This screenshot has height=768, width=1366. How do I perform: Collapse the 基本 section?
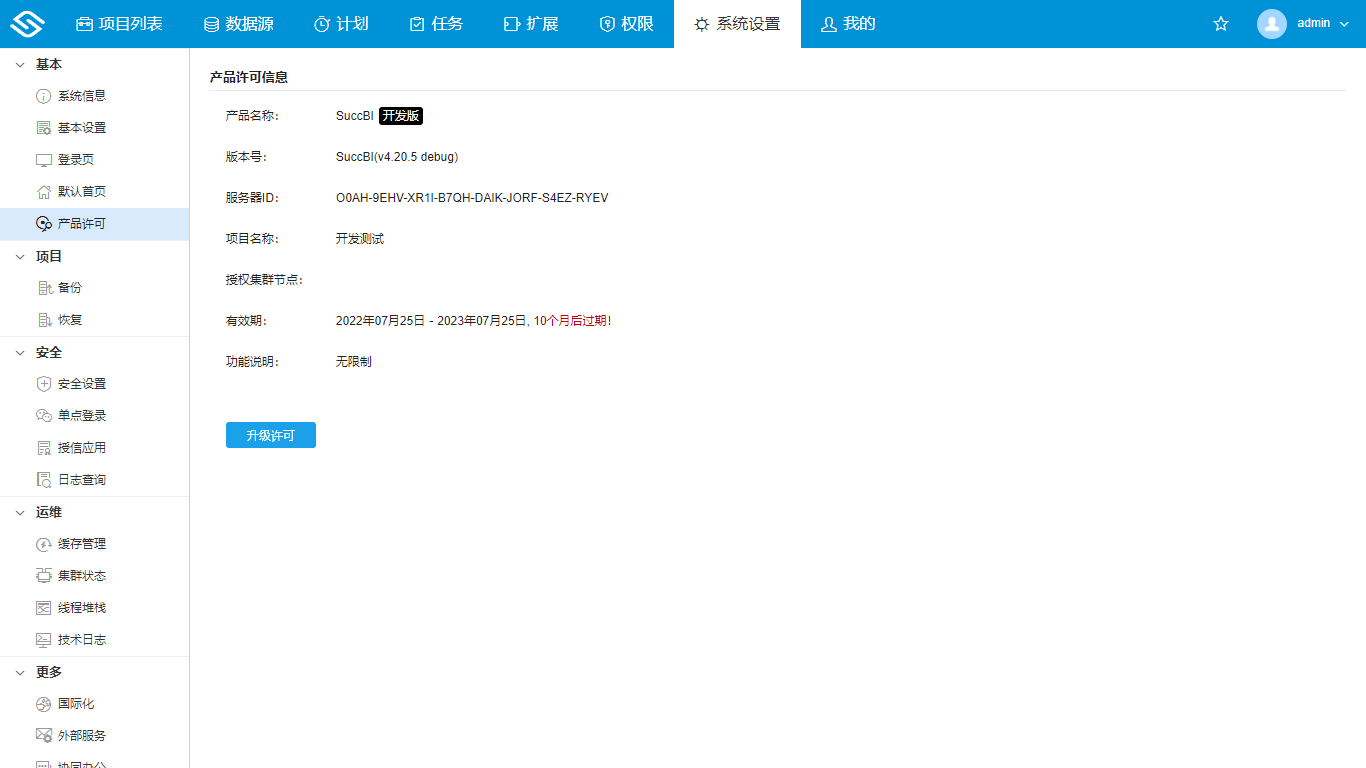pyautogui.click(x=40, y=63)
